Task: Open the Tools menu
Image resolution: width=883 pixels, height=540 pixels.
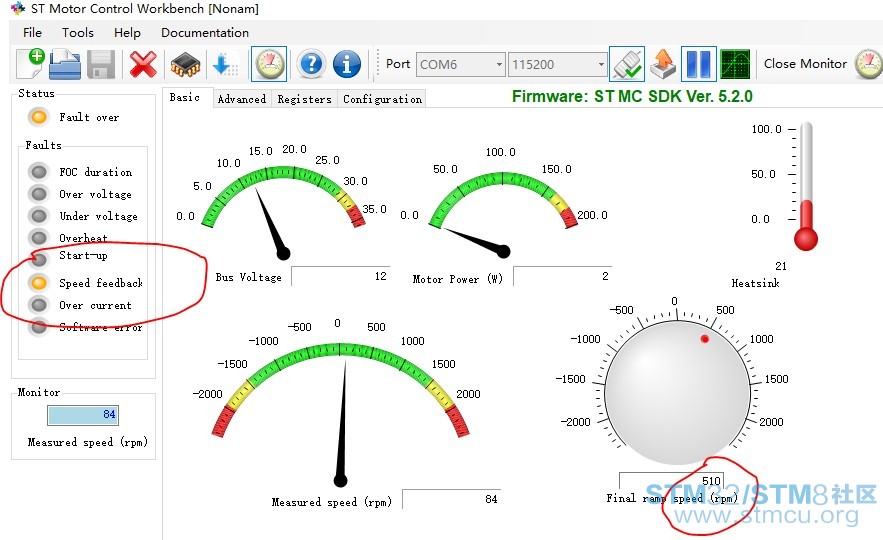Action: [78, 33]
